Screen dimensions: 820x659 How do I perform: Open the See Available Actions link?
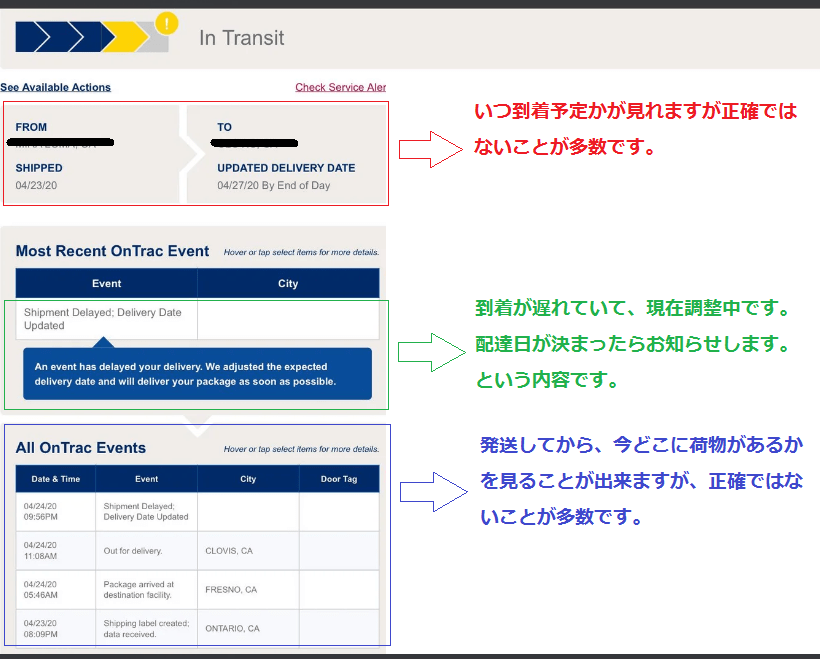pos(55,87)
